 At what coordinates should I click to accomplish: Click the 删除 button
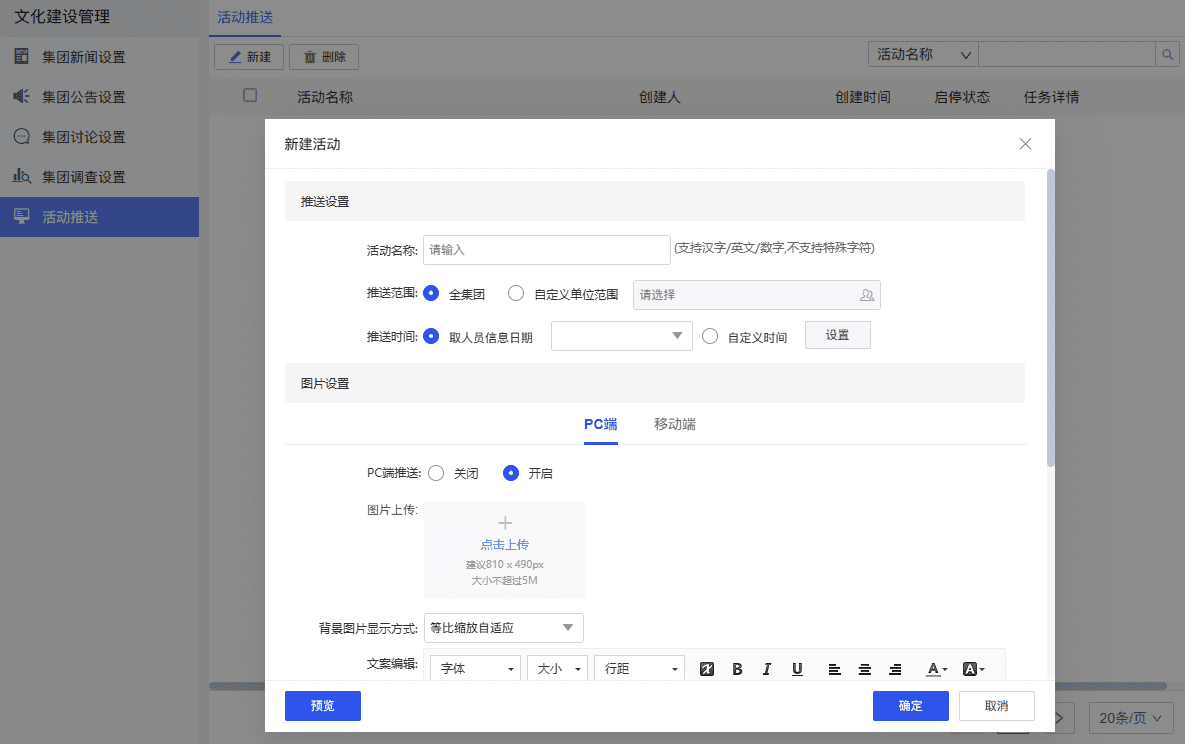(324, 57)
